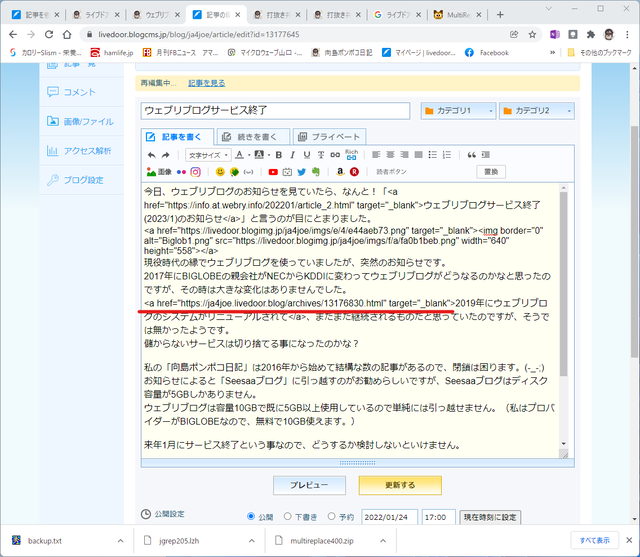The height and width of the screenshot is (557, 640).
Task: Expand backup.txt download options
Action: [120, 541]
